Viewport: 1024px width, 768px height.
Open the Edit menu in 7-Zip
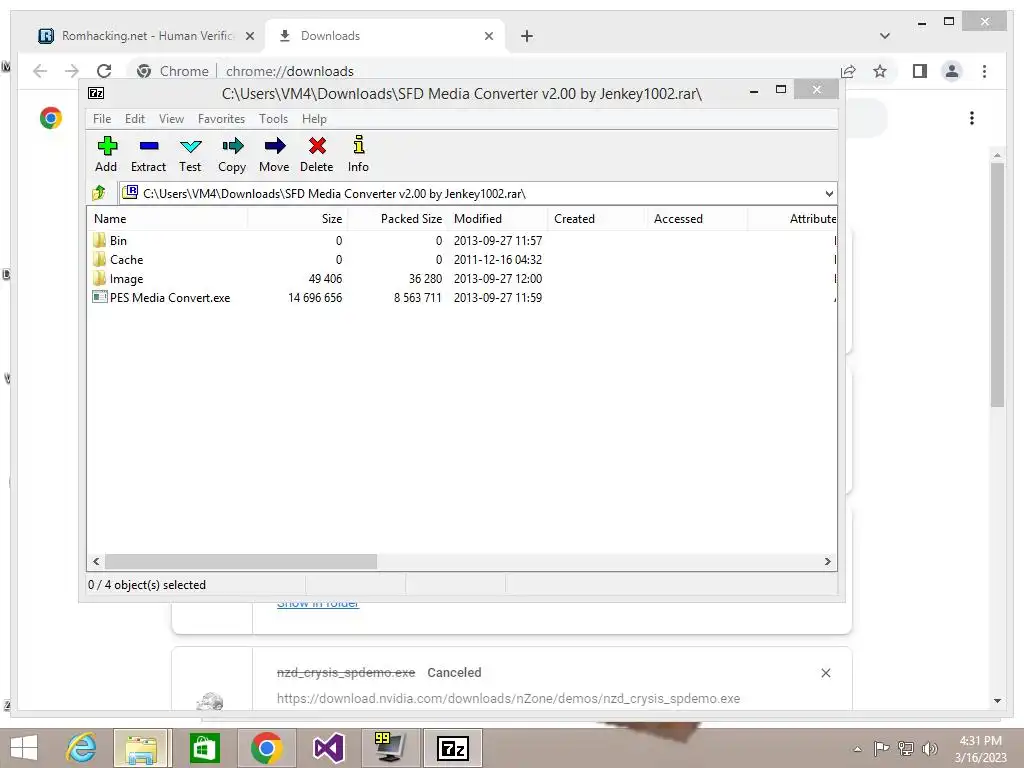pyautogui.click(x=135, y=119)
